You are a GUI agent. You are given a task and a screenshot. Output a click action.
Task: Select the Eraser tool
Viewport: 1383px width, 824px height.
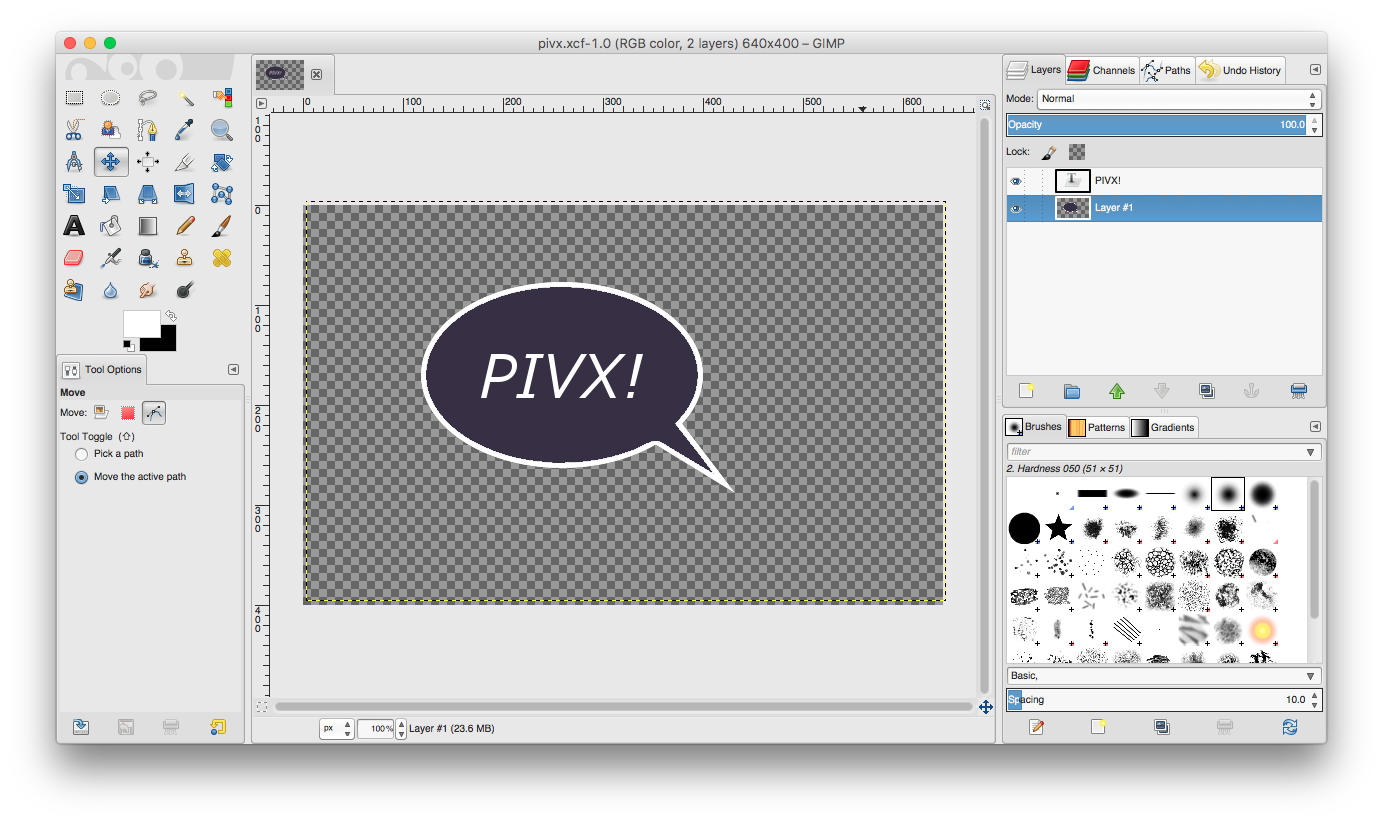[74, 258]
